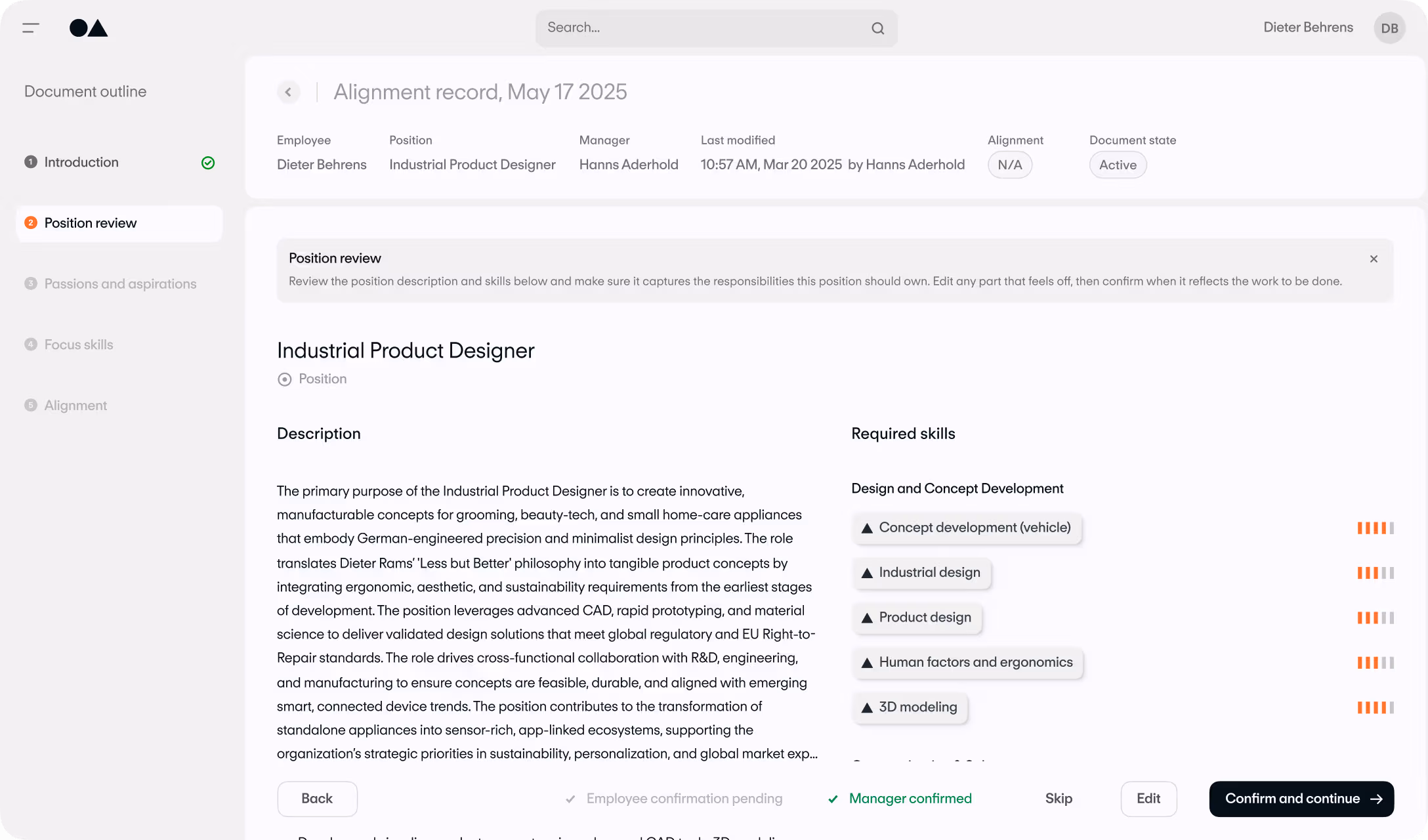Click triangle icon on Industrial design skill
1428x840 pixels.
tap(867, 573)
